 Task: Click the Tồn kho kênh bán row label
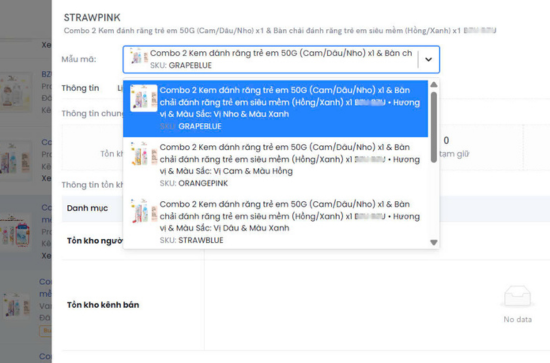click(x=103, y=305)
